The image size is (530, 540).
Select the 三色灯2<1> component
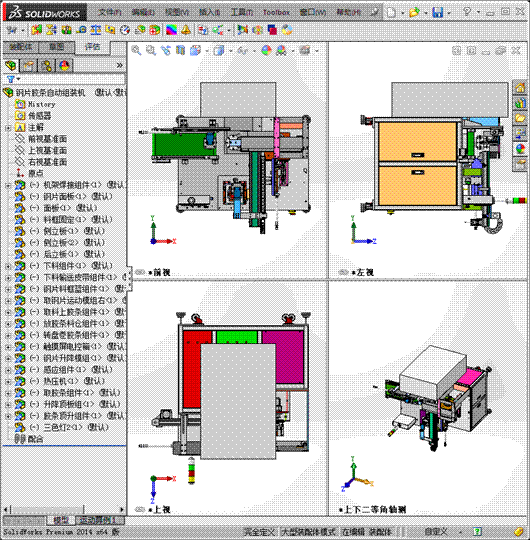click(x=69, y=427)
